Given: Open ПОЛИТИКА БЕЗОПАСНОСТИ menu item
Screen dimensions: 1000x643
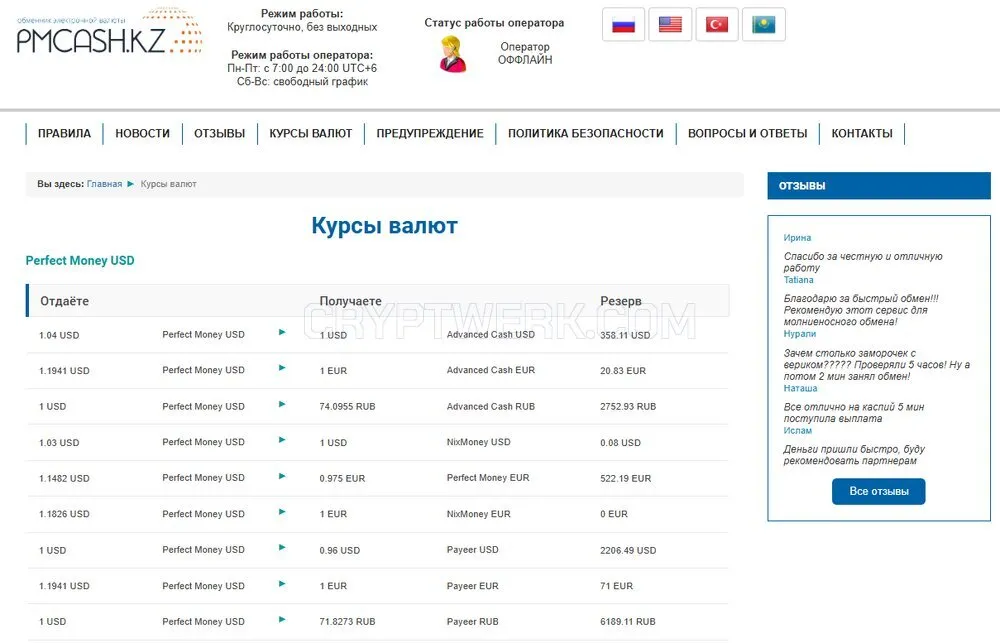Looking at the screenshot, I should click(585, 133).
